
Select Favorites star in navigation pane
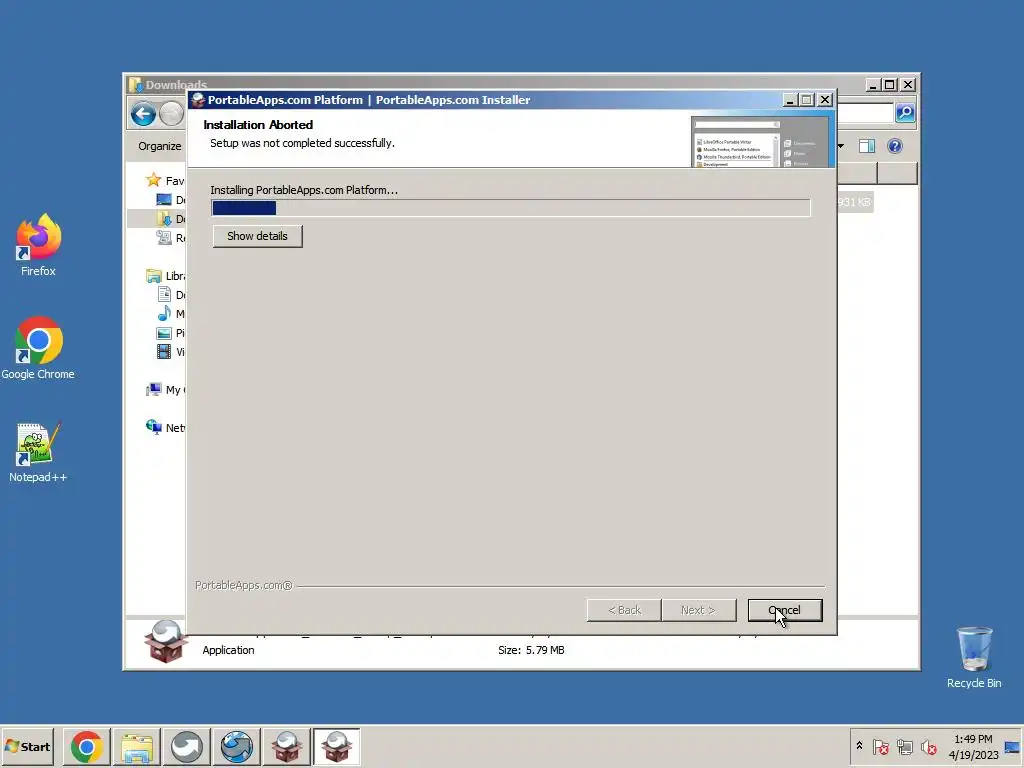[153, 180]
